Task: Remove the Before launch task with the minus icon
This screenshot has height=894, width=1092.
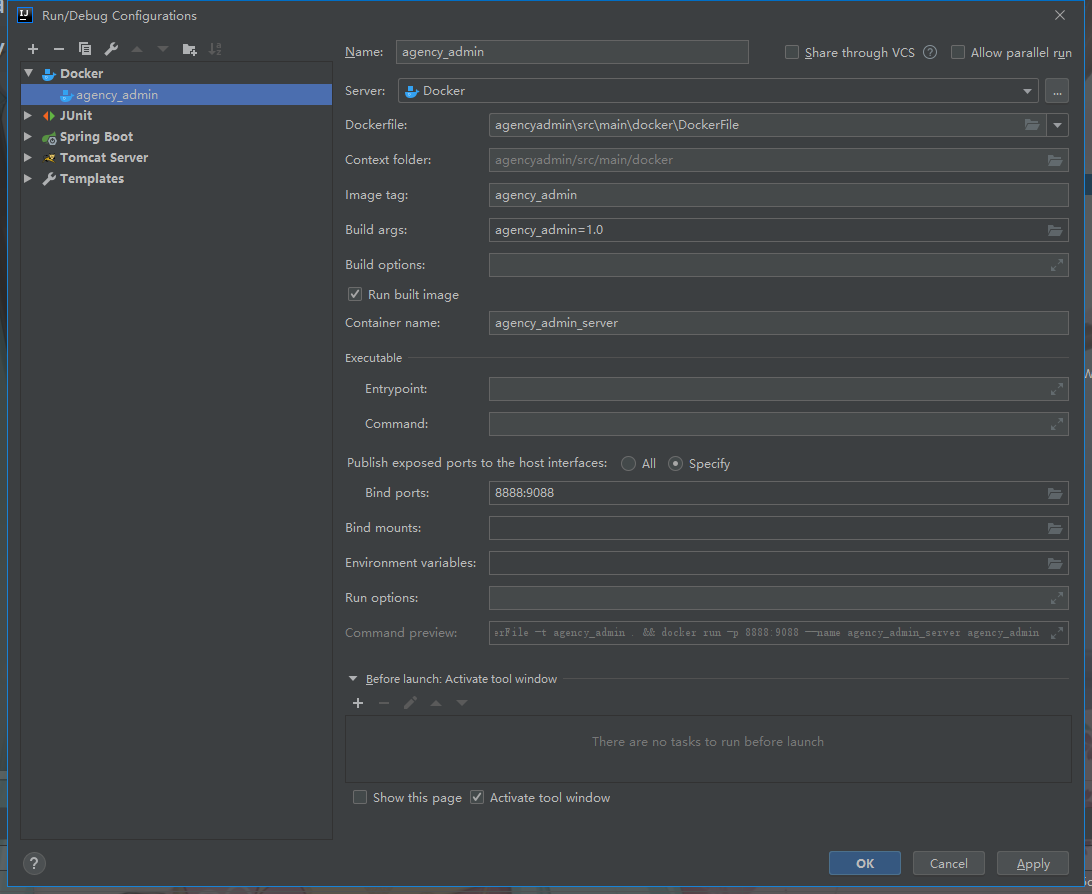Action: click(x=384, y=703)
